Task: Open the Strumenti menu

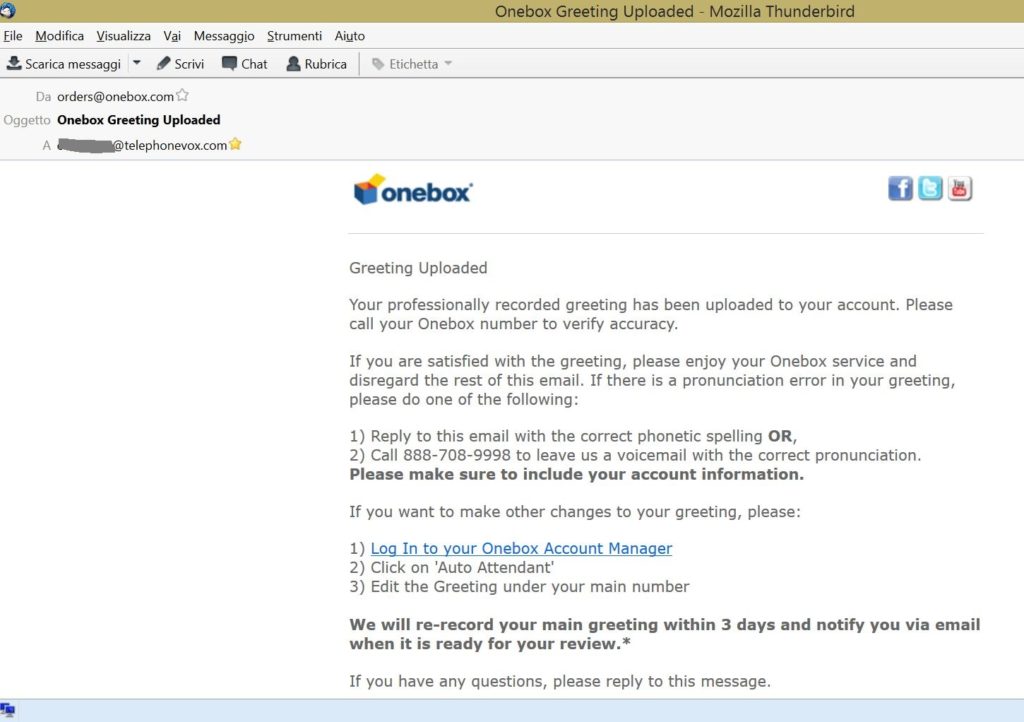Action: pyautogui.click(x=294, y=36)
